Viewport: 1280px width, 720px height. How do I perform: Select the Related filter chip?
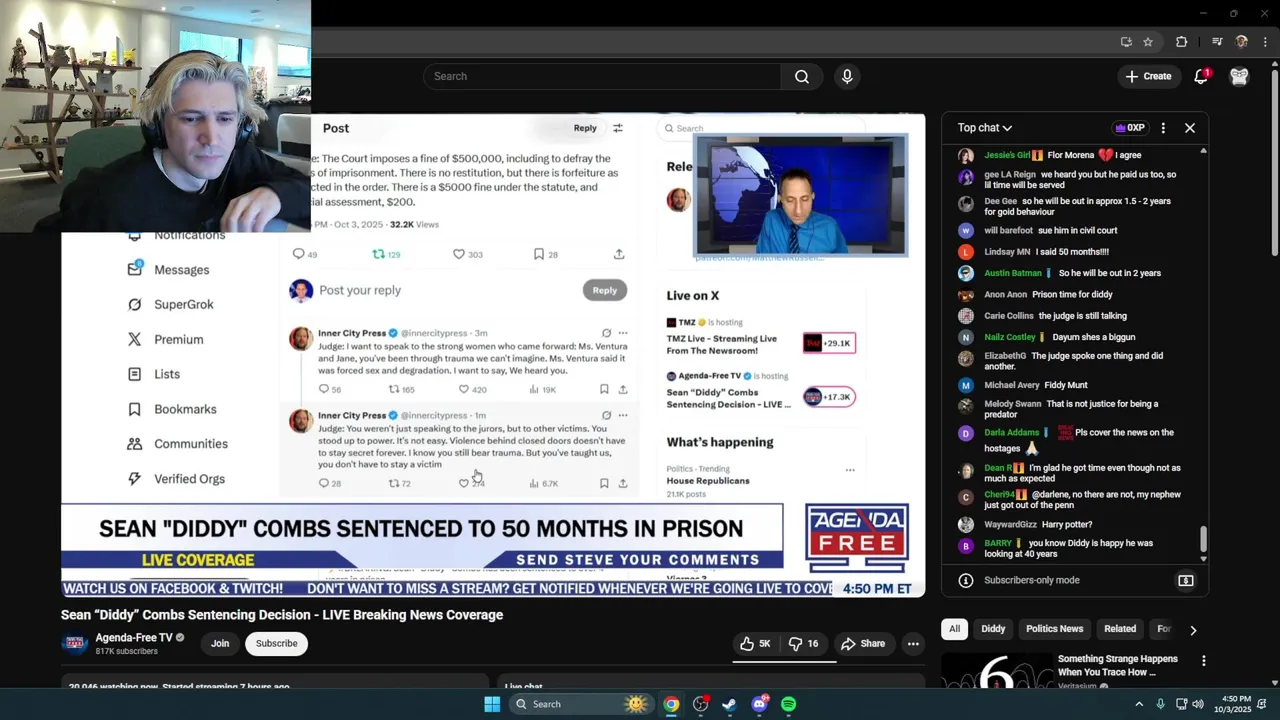click(x=1120, y=629)
